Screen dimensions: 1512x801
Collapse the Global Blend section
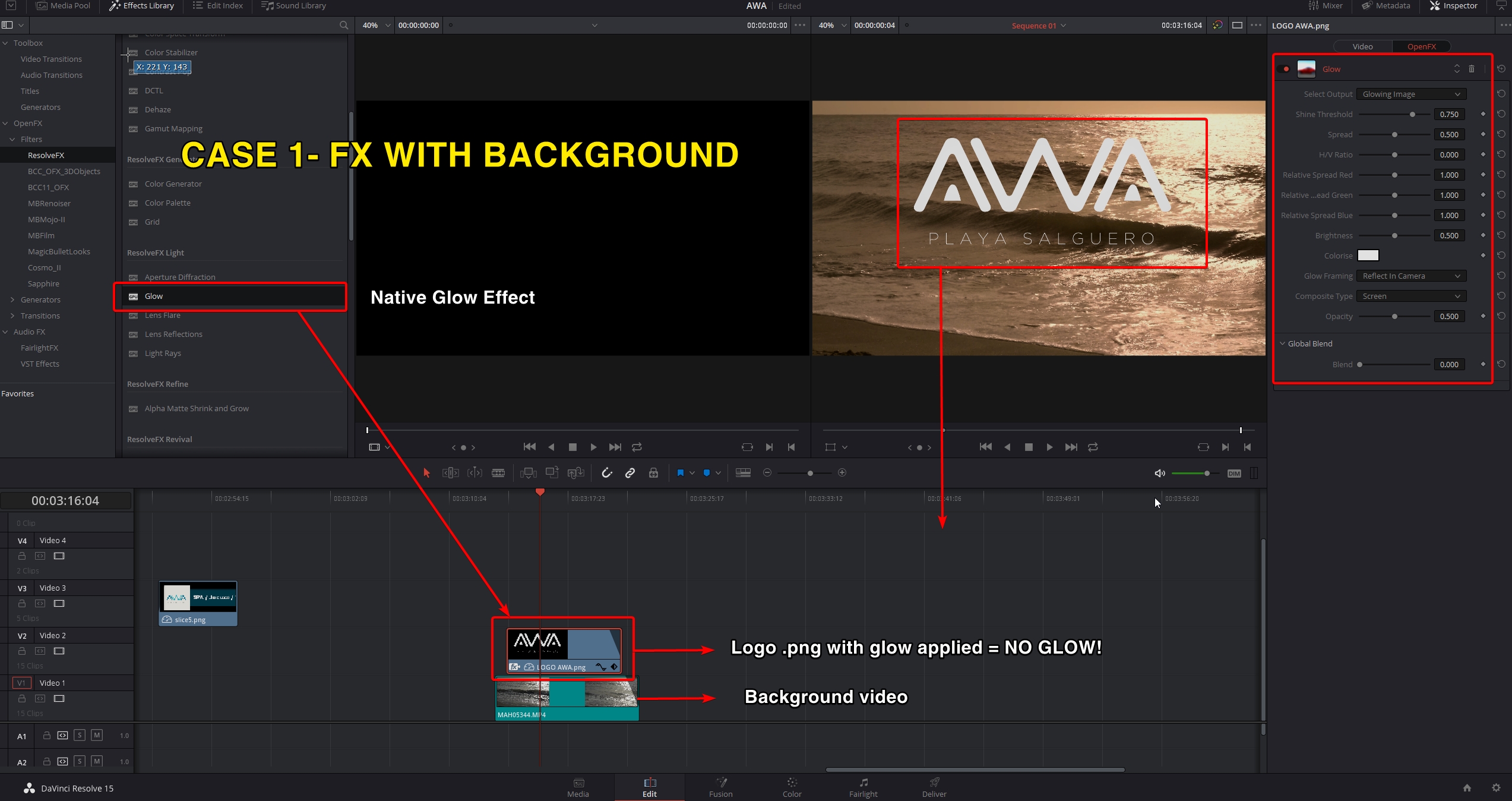pos(1282,343)
